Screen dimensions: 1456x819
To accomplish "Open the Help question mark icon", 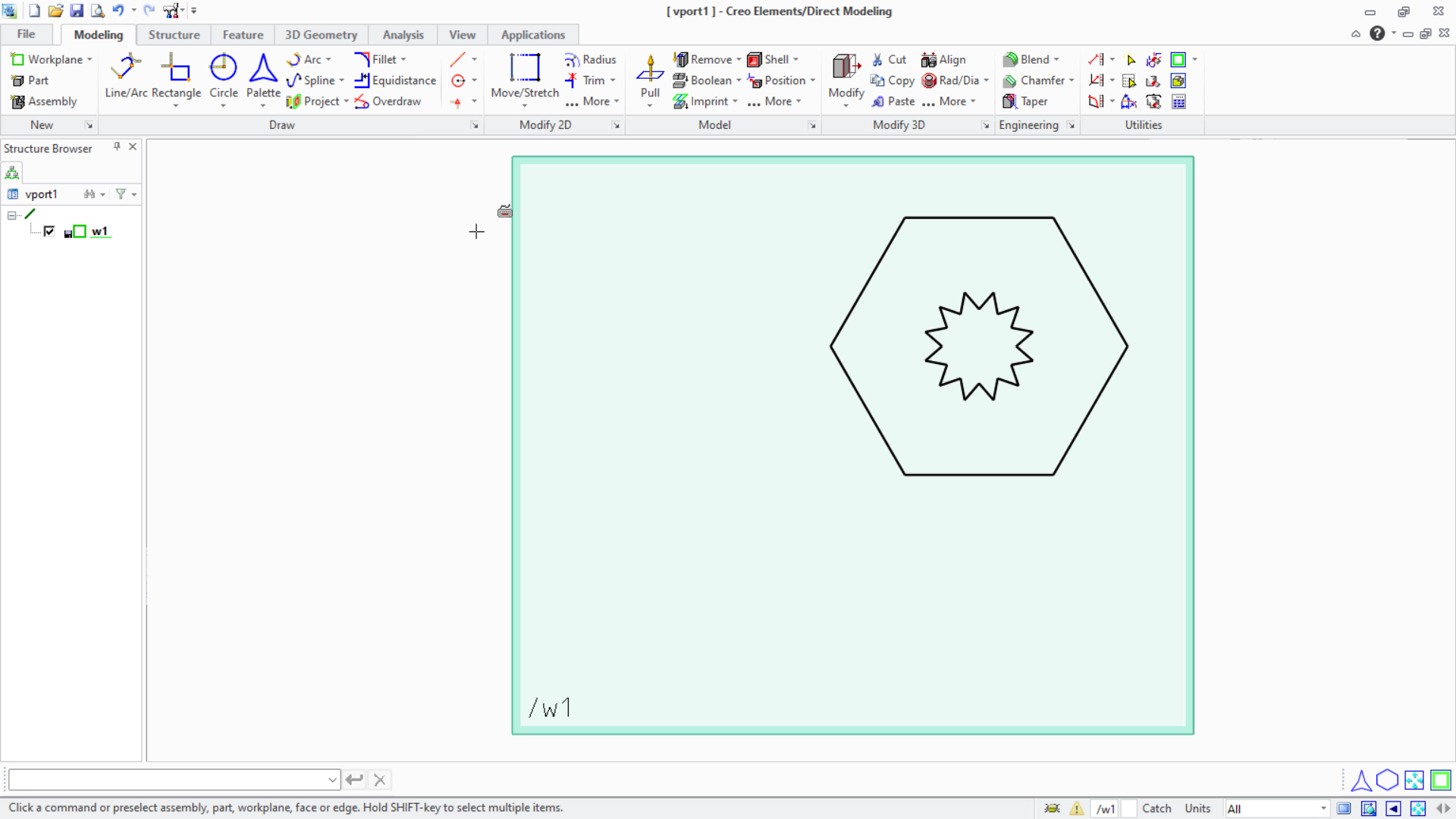I will (x=1377, y=33).
